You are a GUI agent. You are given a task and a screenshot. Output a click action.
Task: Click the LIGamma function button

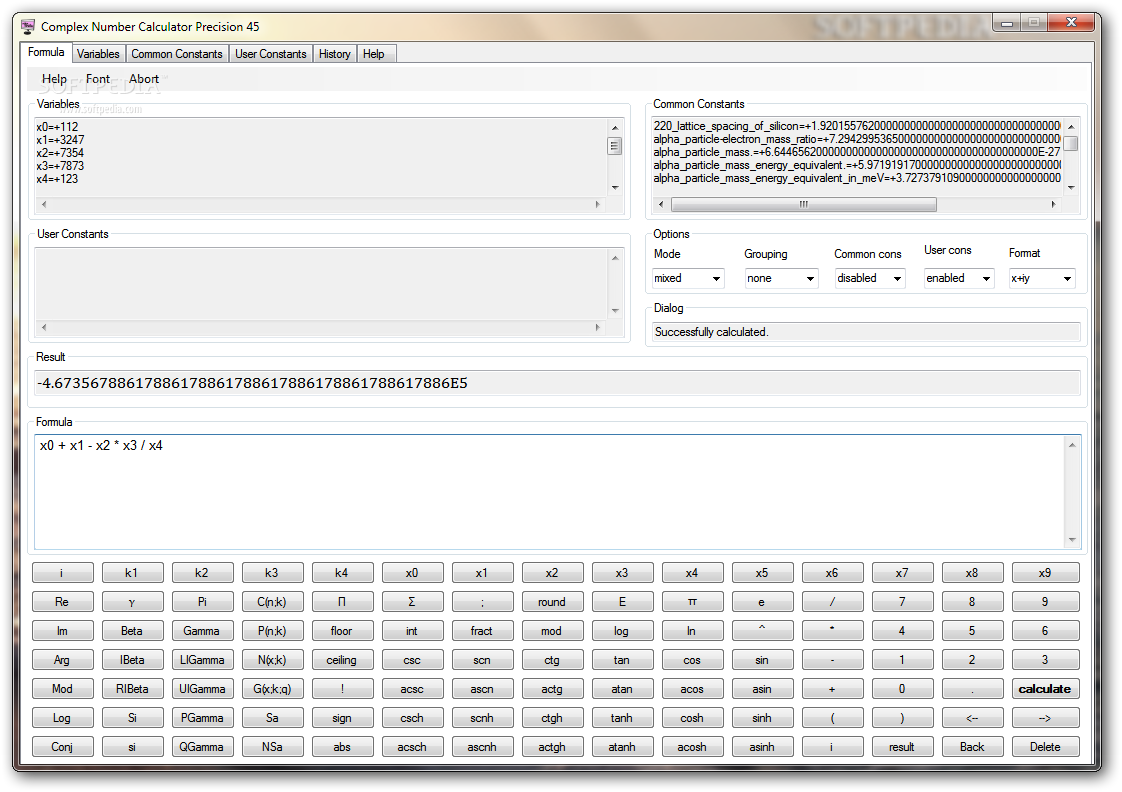(202, 660)
